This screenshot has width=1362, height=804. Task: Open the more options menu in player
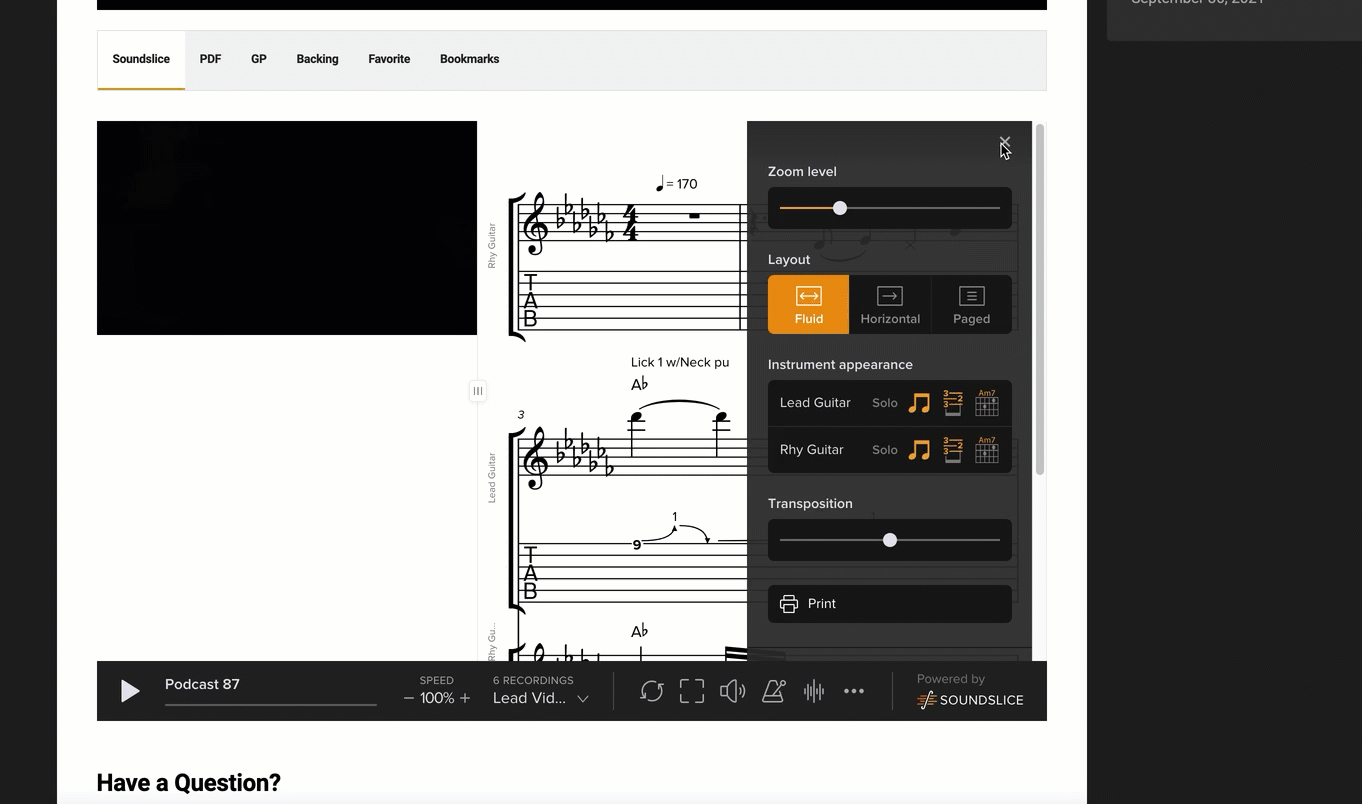click(854, 691)
